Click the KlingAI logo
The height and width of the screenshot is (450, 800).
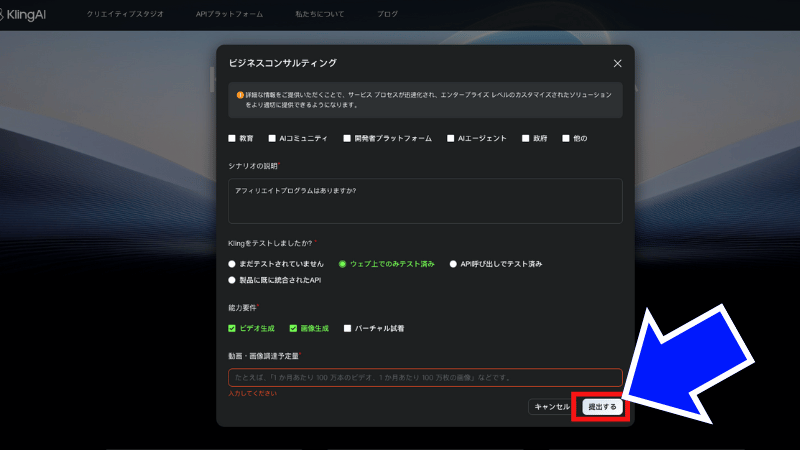tap(23, 15)
